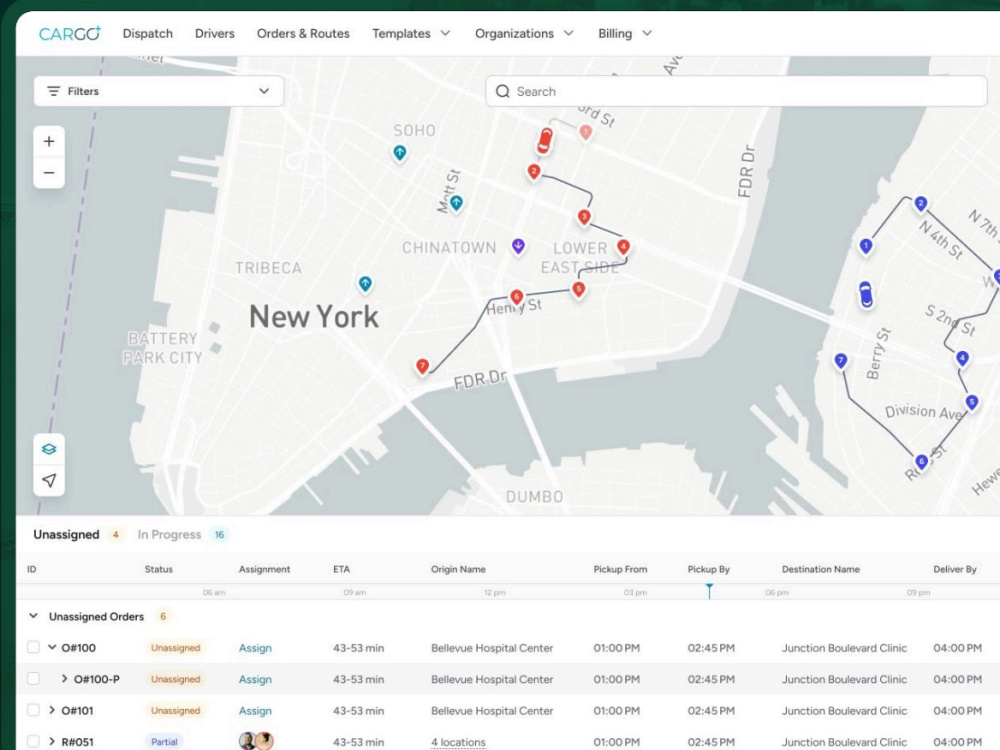Click the CARGO logo

[x=70, y=33]
